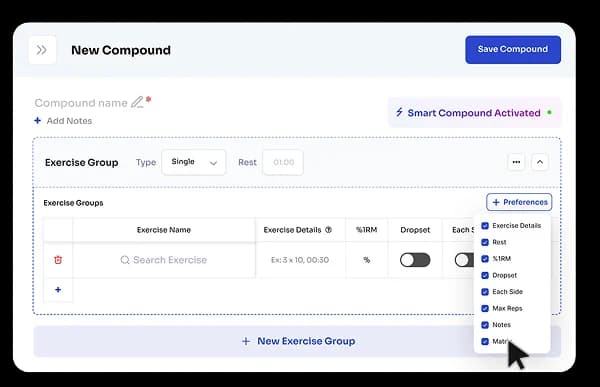The width and height of the screenshot is (600, 387).
Task: Click the Exercise Details help icon
Action: [x=328, y=230]
